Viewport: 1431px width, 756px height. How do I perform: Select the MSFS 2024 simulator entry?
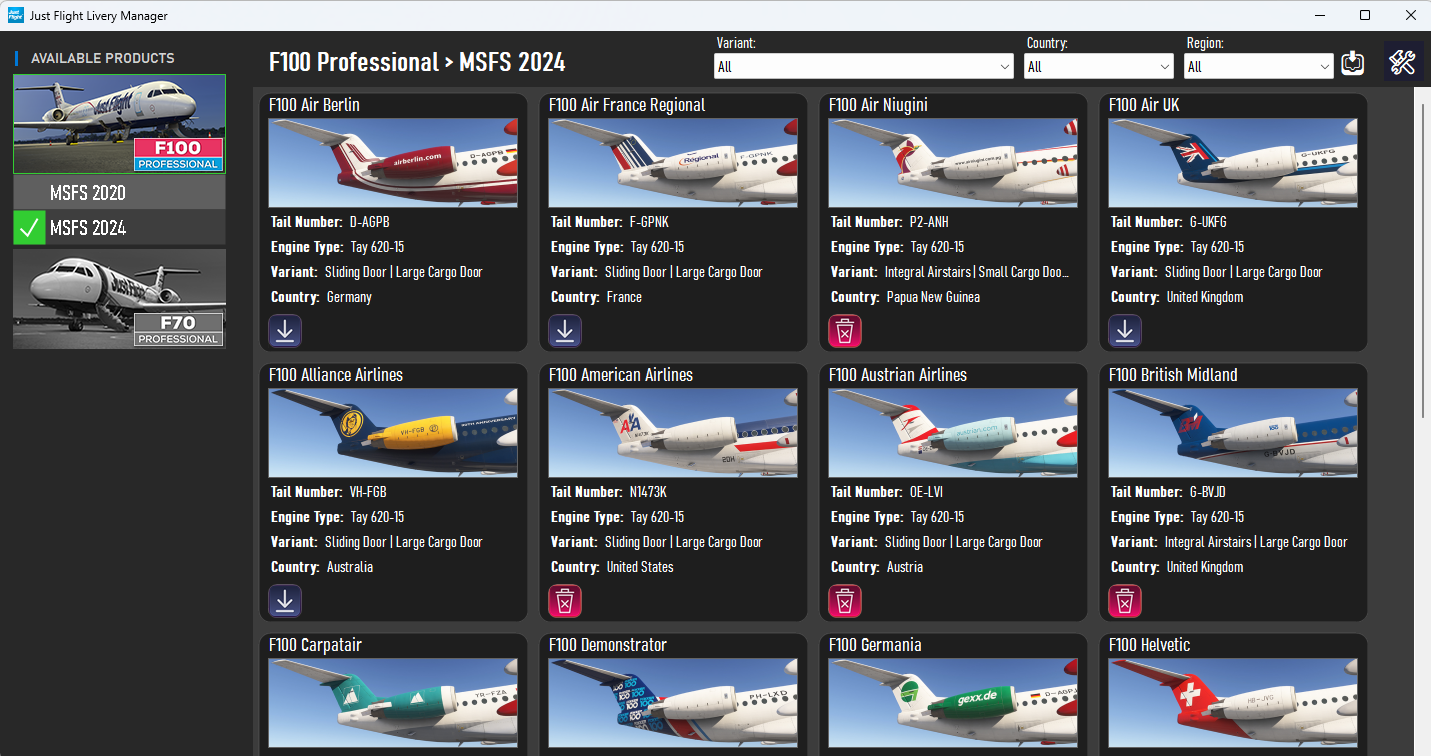(119, 228)
